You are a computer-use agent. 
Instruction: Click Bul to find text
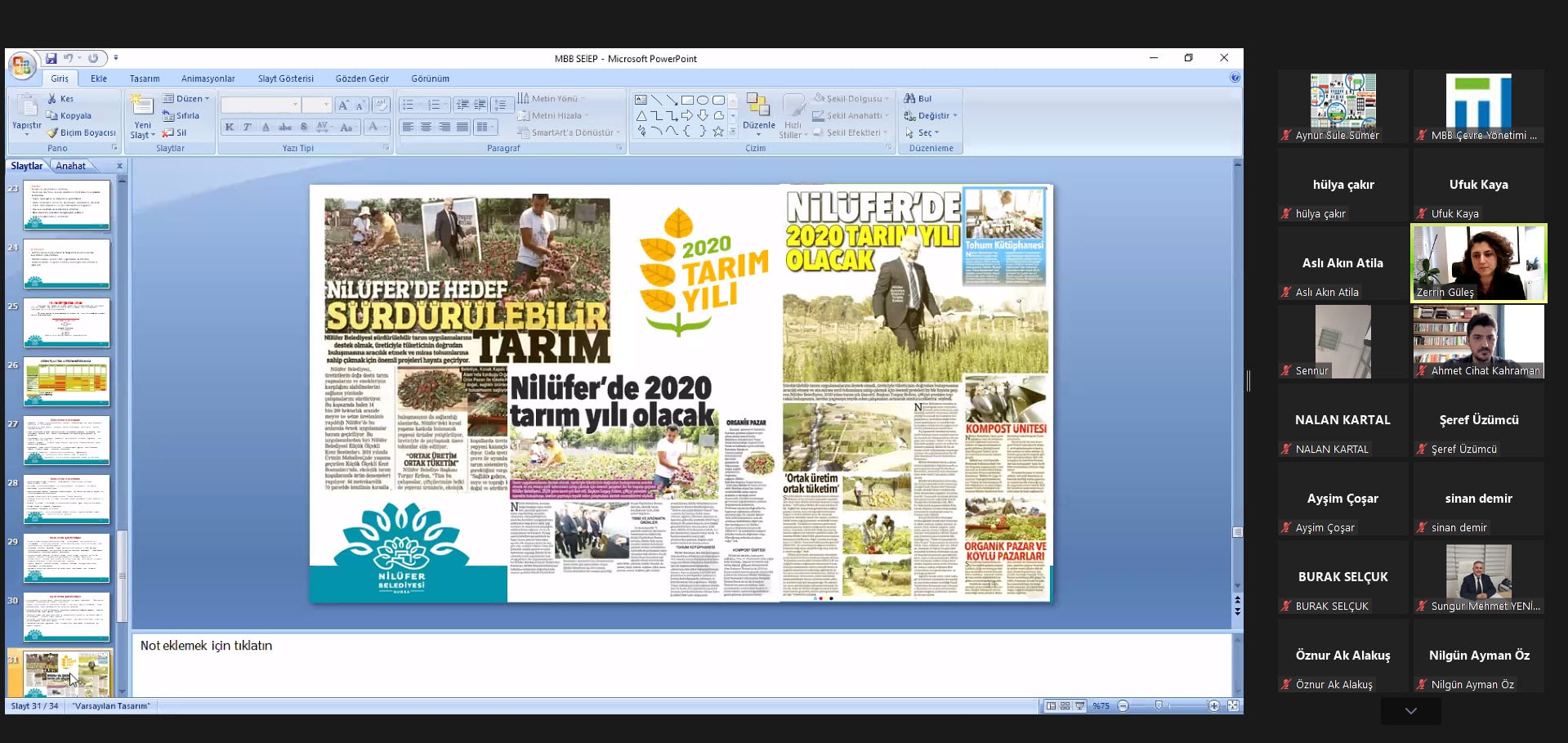click(918, 99)
